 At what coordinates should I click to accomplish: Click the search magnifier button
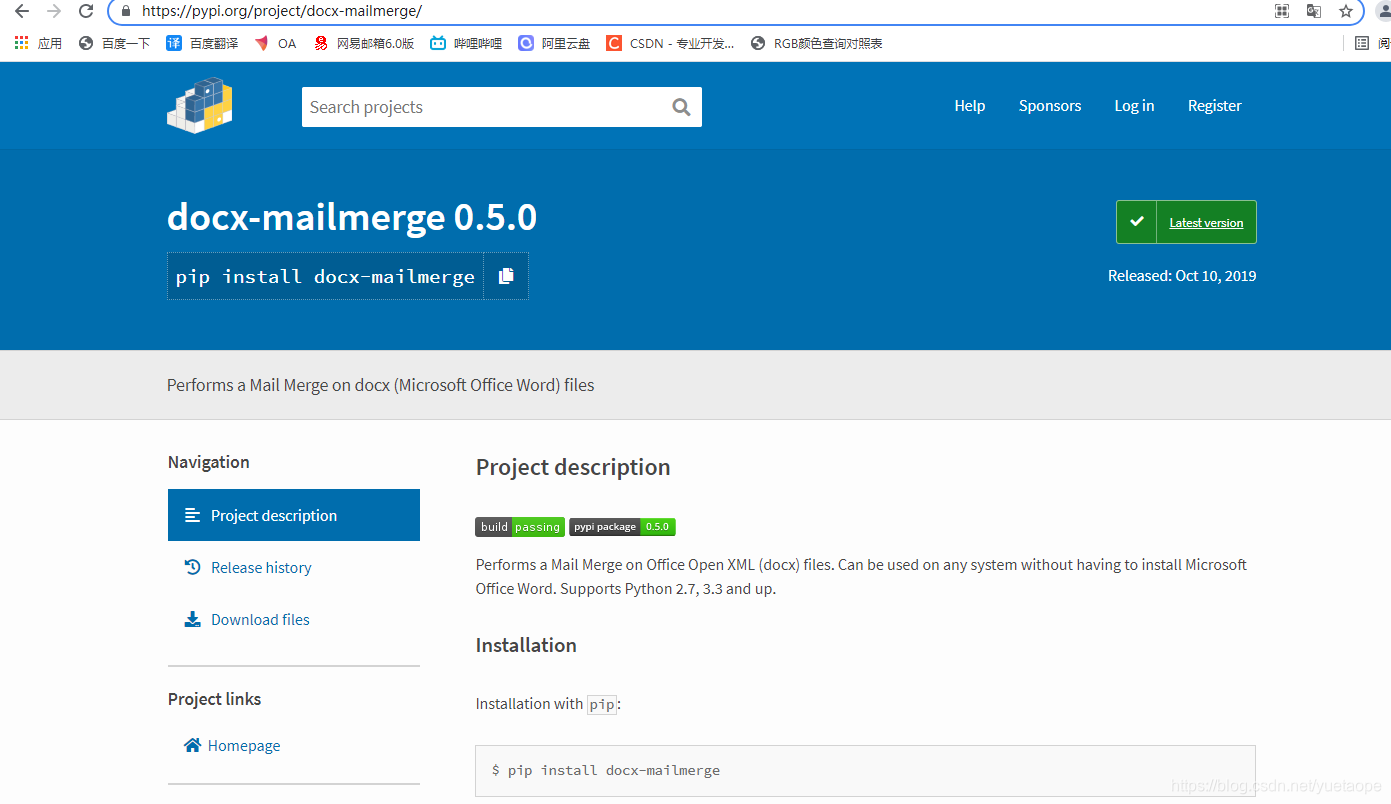pos(682,107)
